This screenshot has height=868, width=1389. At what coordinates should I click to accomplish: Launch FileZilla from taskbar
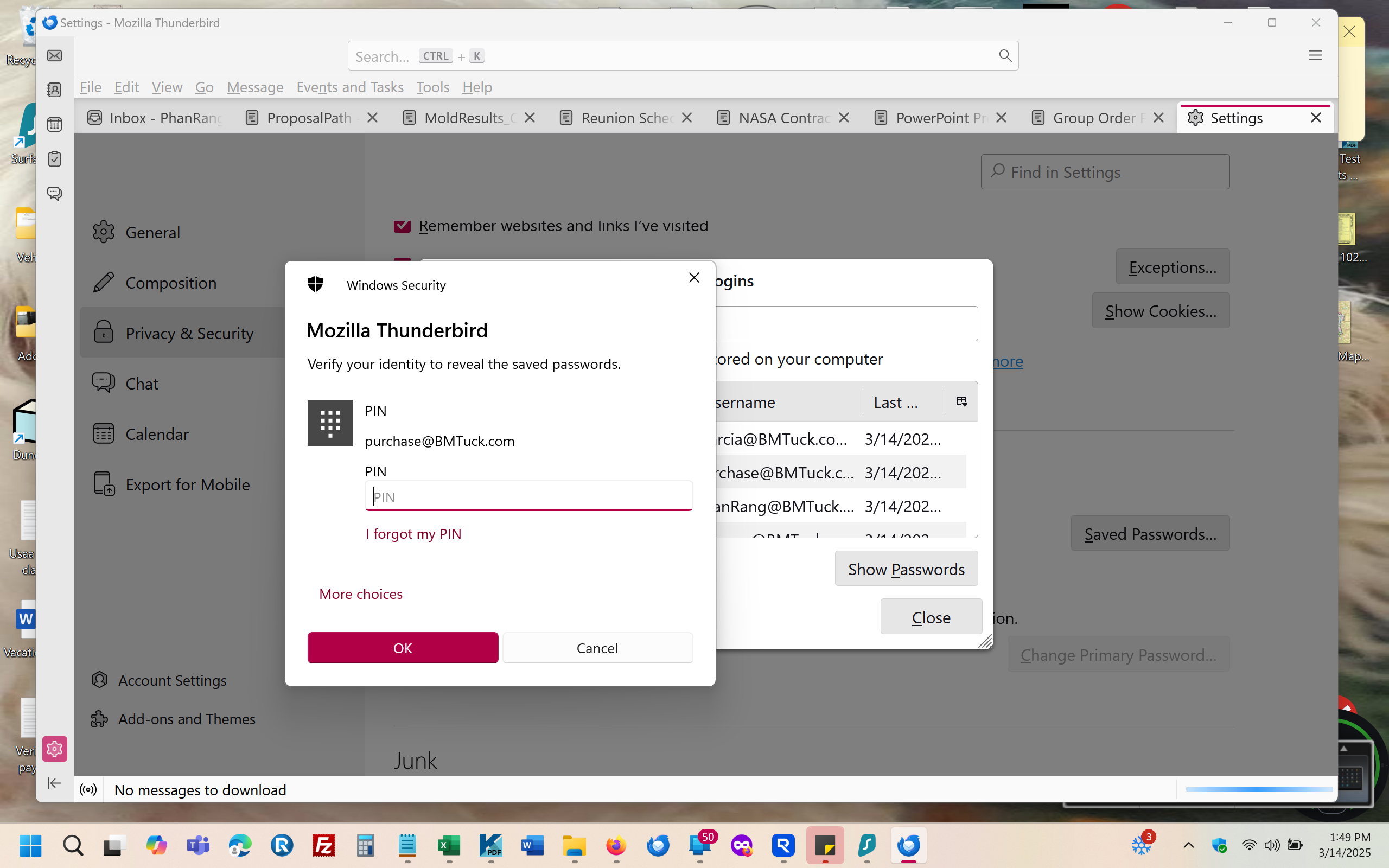pyautogui.click(x=324, y=845)
